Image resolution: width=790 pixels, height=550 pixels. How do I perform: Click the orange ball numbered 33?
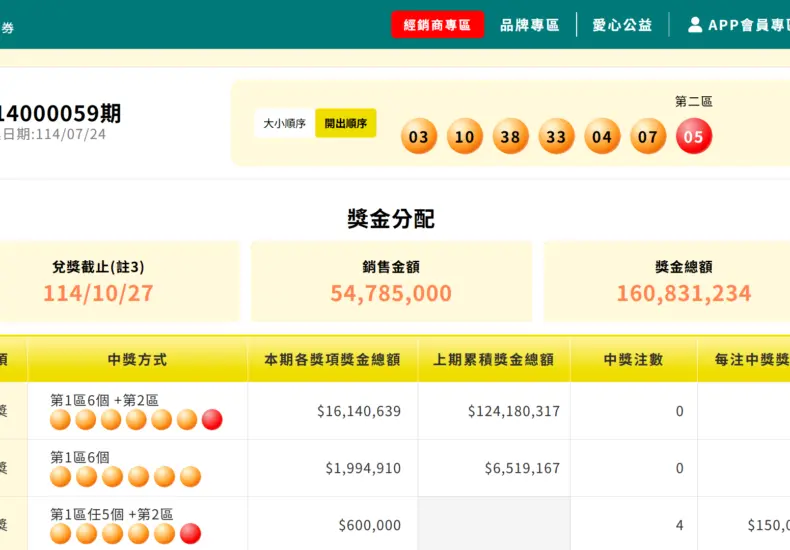coord(556,136)
